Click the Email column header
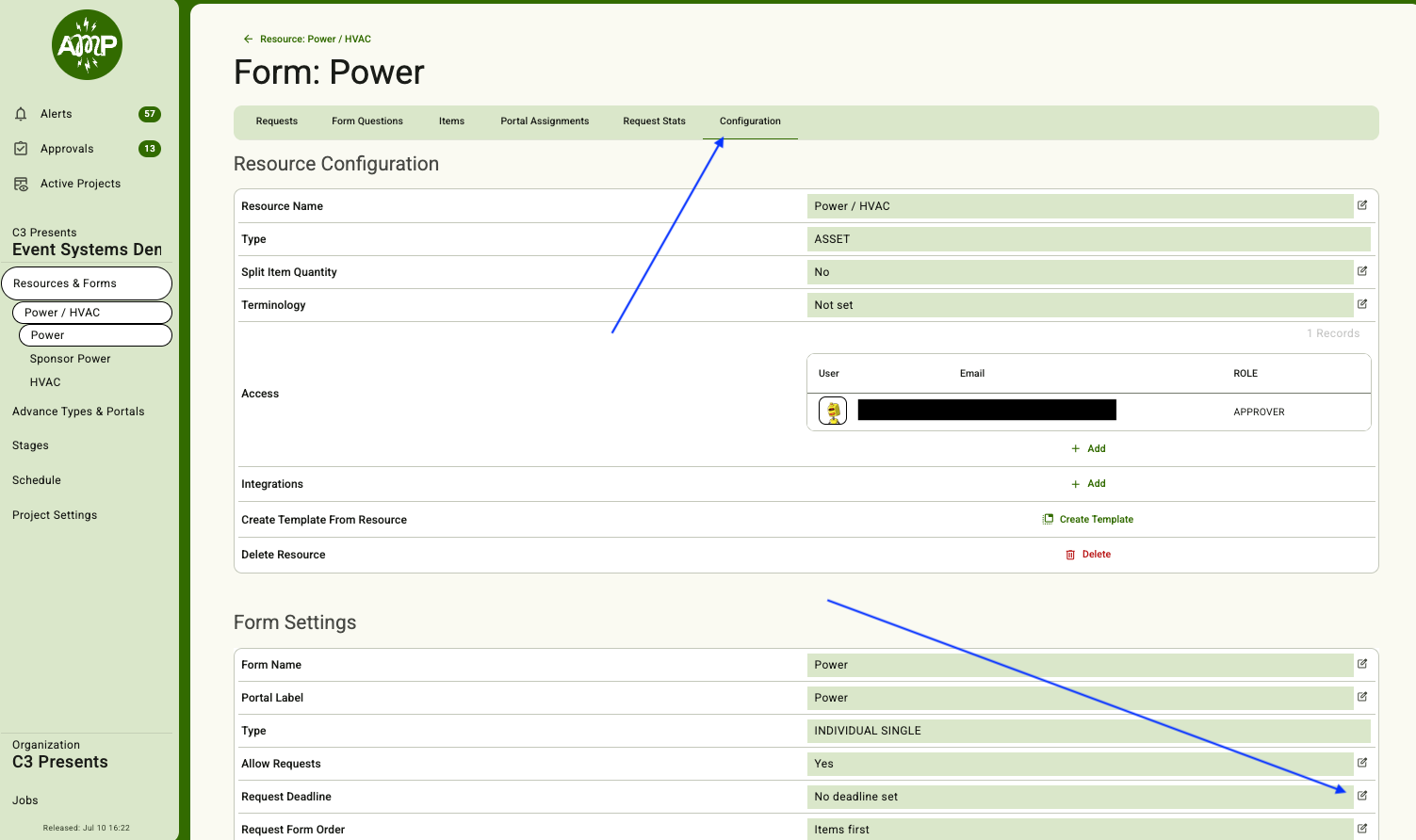 [972, 374]
